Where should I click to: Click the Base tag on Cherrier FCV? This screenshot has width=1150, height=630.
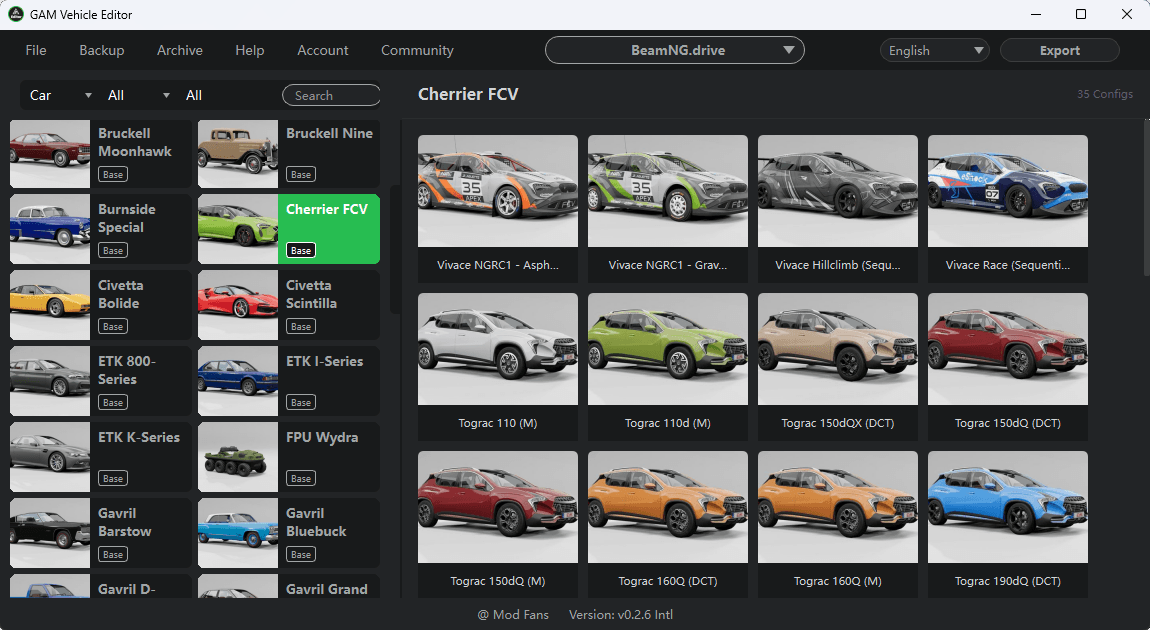[x=301, y=250]
